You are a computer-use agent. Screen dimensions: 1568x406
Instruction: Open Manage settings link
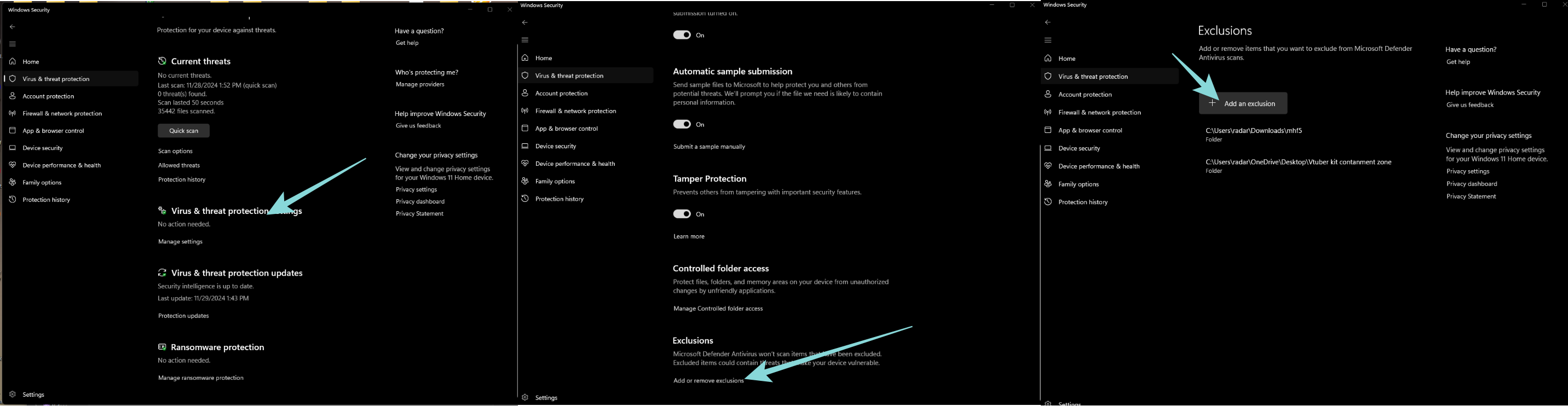pyautogui.click(x=180, y=242)
